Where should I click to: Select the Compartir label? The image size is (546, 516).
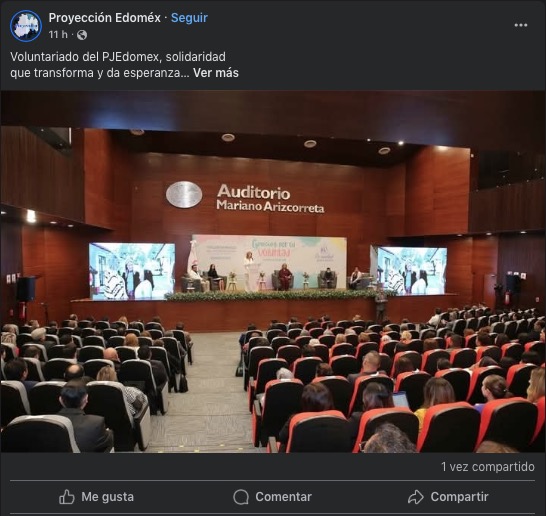(x=459, y=497)
